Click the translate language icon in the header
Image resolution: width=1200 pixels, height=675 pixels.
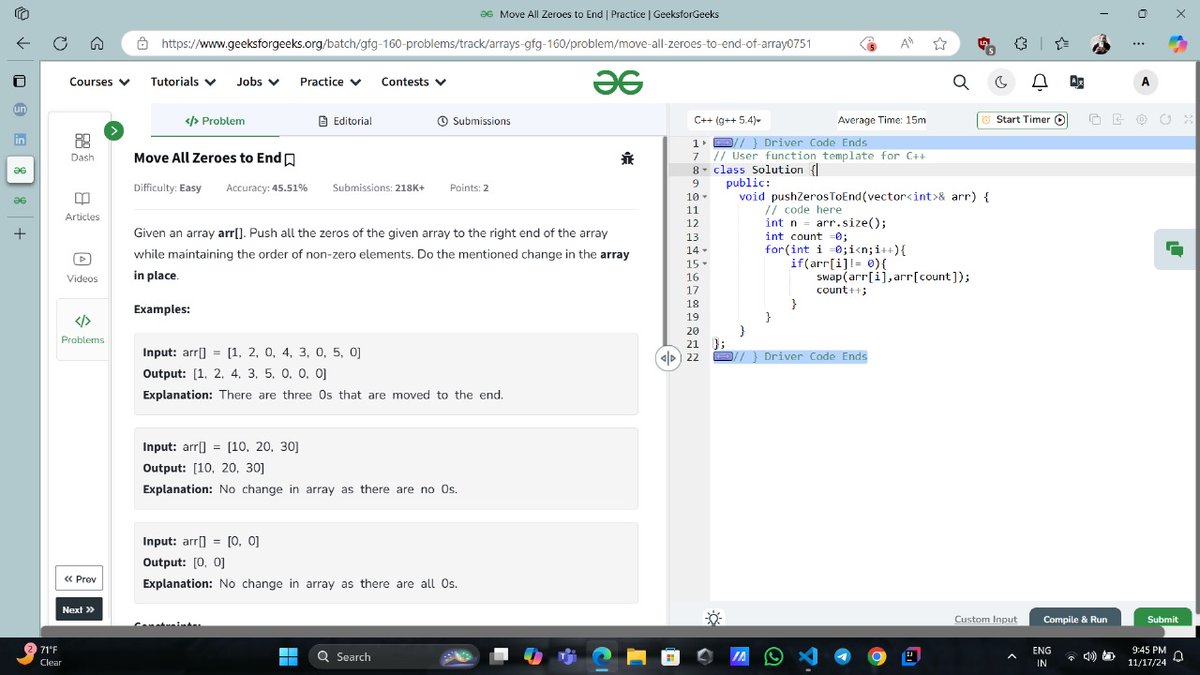1077,82
